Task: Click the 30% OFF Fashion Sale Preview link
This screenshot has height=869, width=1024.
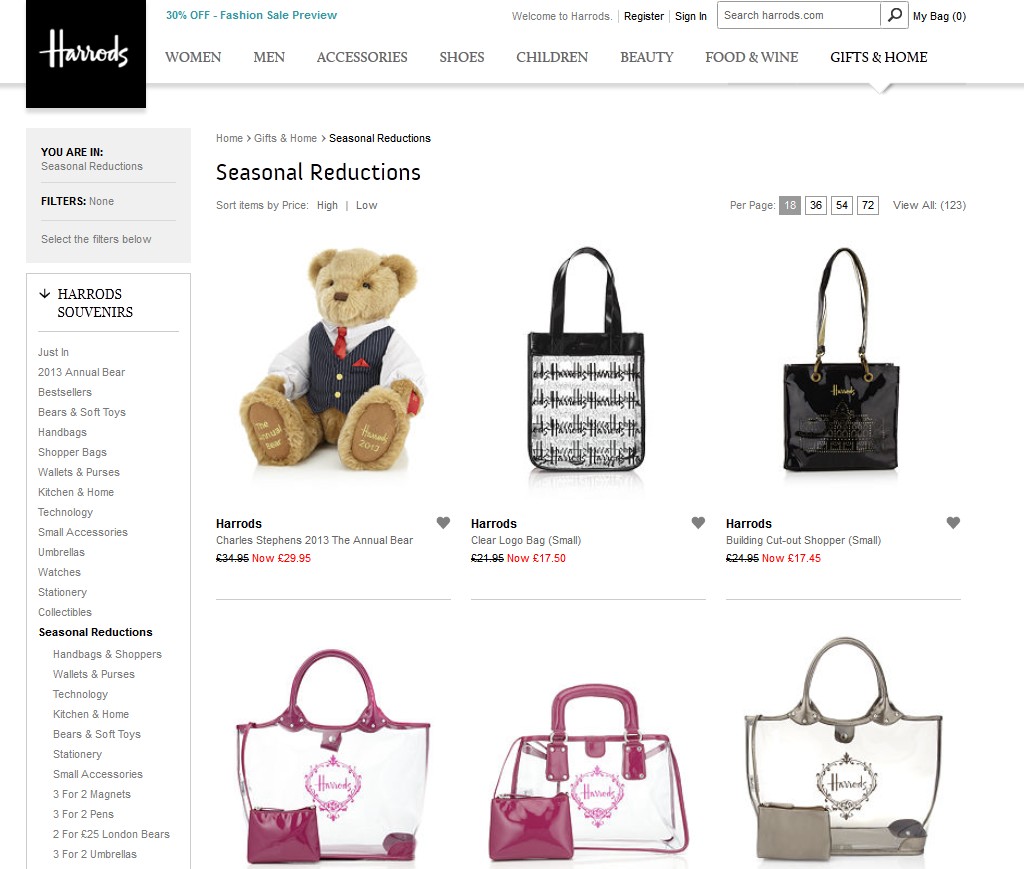Action: (x=251, y=15)
